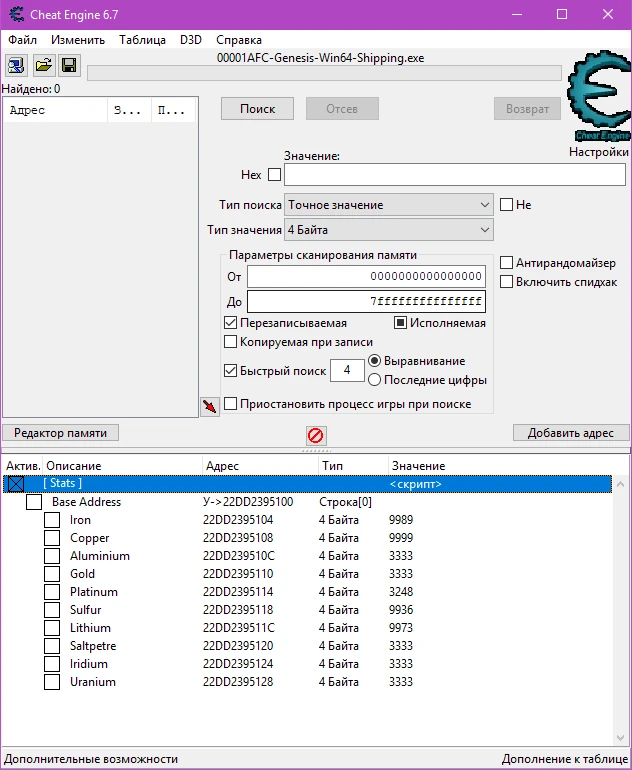Open the Справка menu

coord(239,40)
